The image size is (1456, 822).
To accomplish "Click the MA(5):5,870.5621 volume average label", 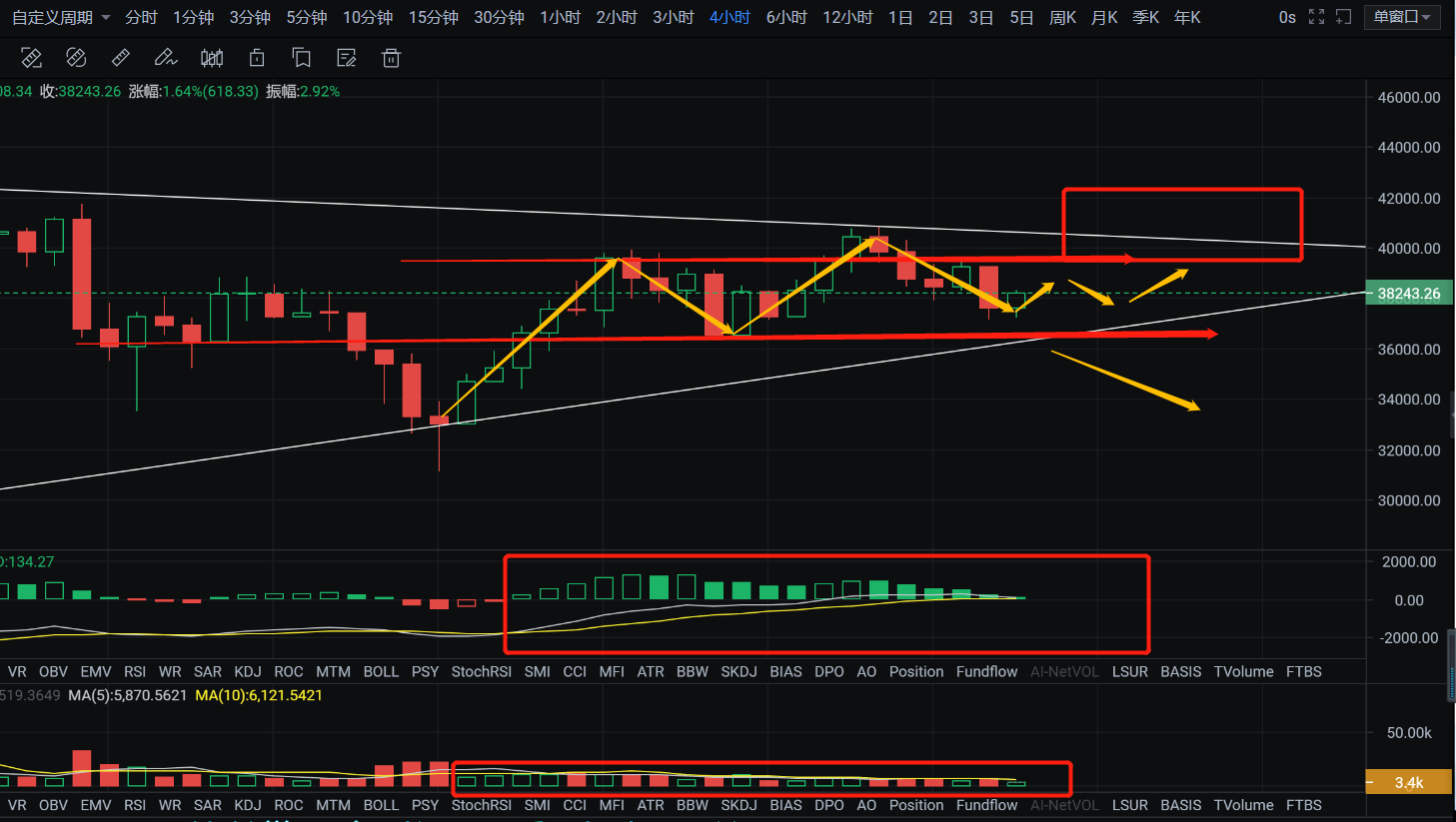I will click(128, 695).
